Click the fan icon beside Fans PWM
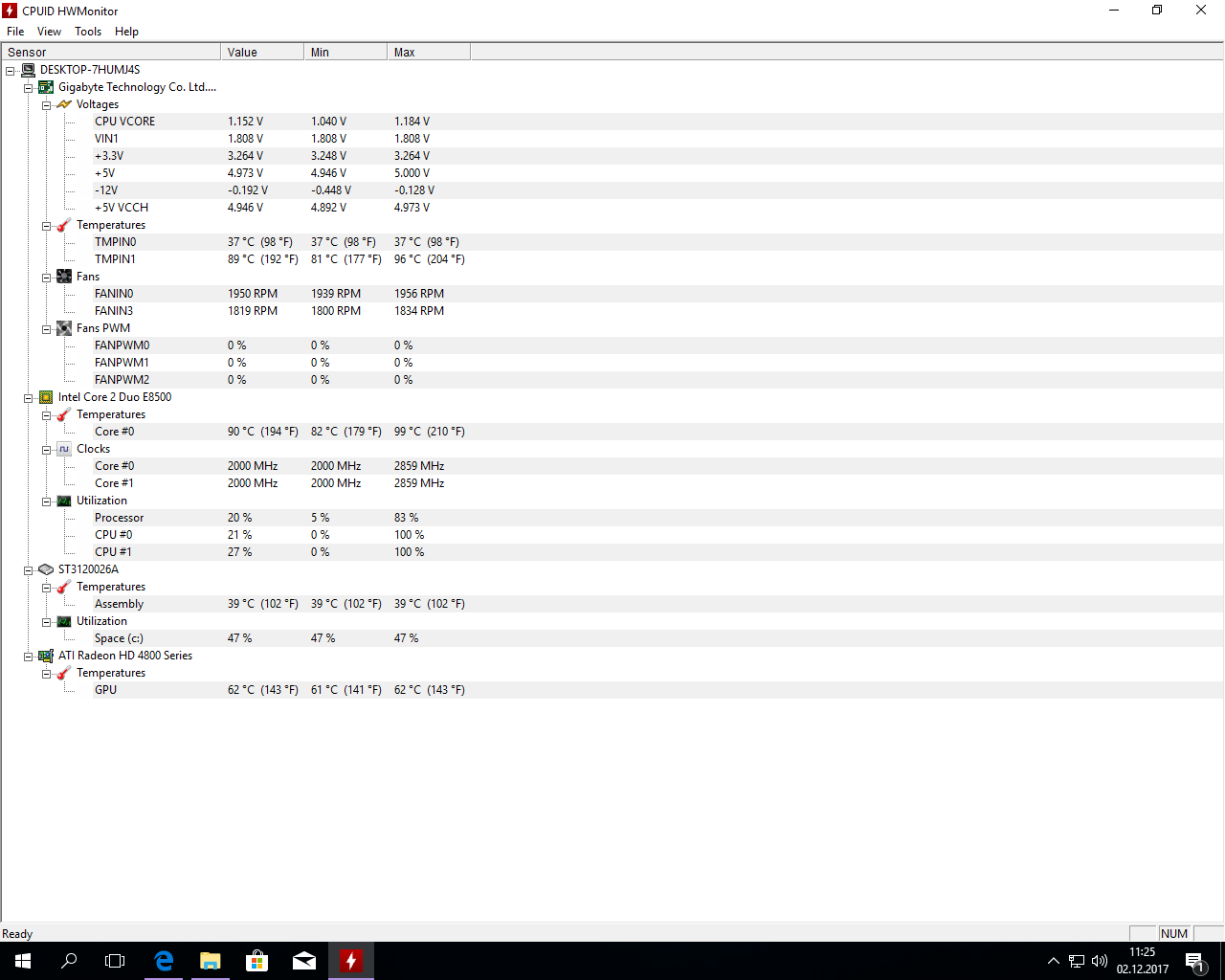Viewport: 1225px width, 980px height. pos(64,328)
